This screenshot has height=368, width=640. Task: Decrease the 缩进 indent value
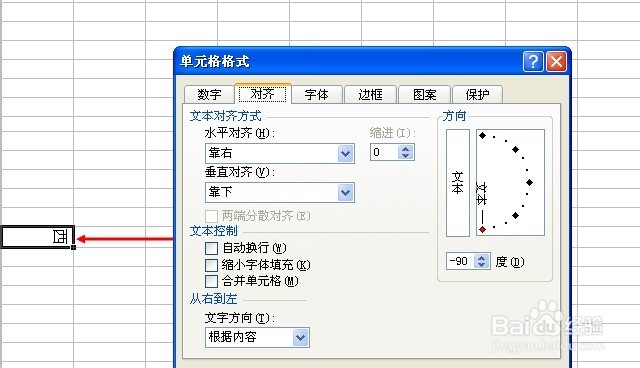[405, 156]
